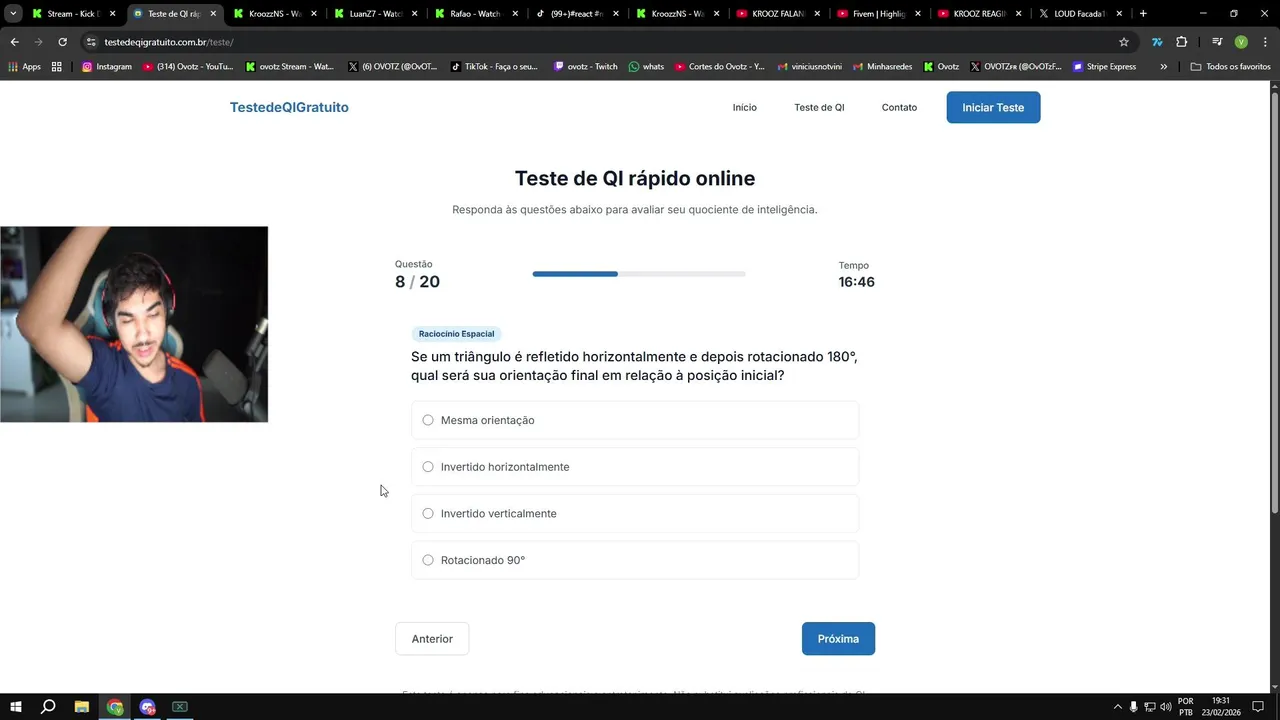Open the notification center icon
Image resolution: width=1280 pixels, height=720 pixels.
coord(1258,707)
